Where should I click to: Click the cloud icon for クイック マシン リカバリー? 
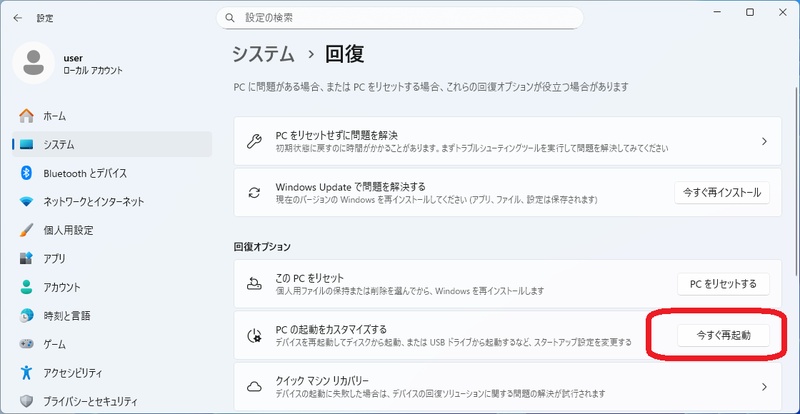(254, 386)
